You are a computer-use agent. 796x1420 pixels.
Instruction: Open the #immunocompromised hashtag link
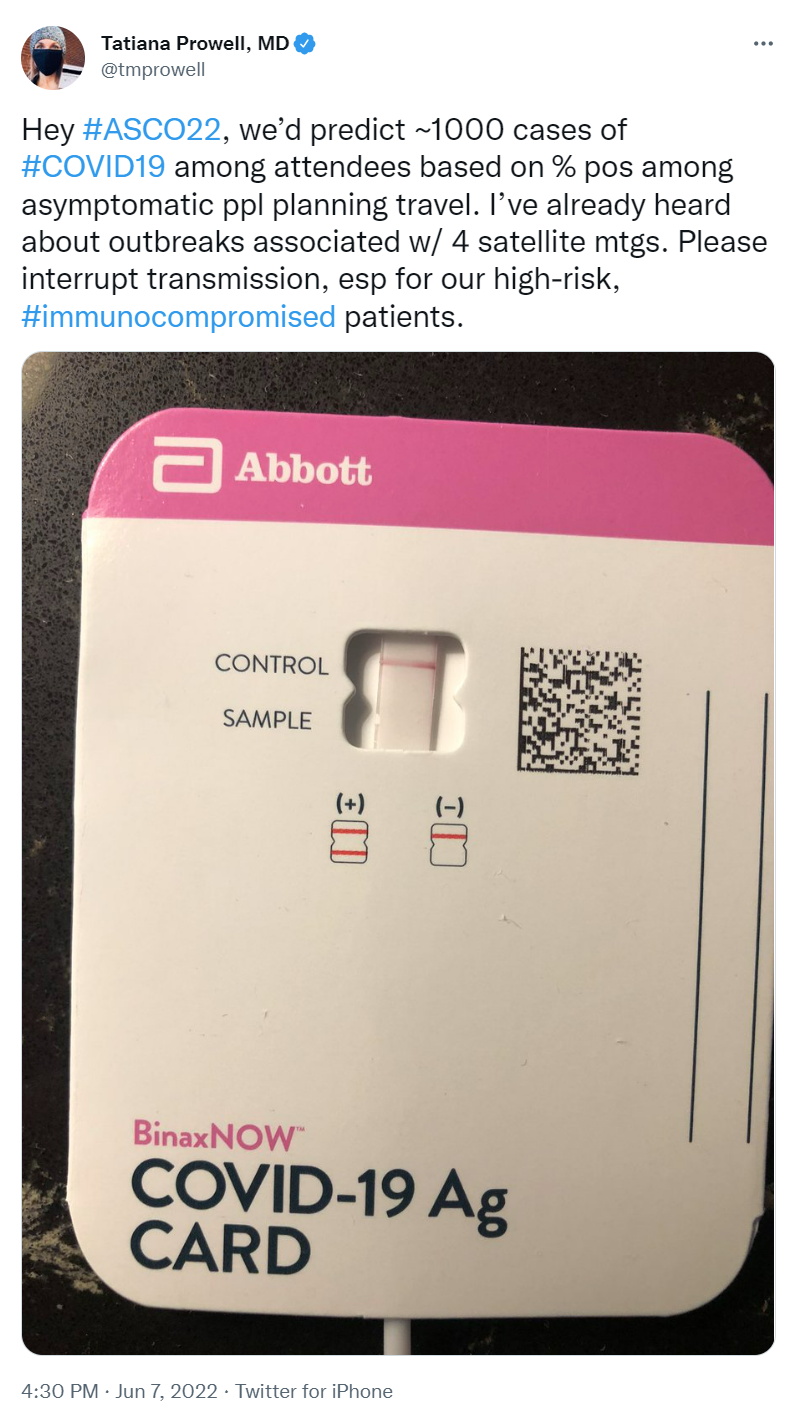[178, 318]
